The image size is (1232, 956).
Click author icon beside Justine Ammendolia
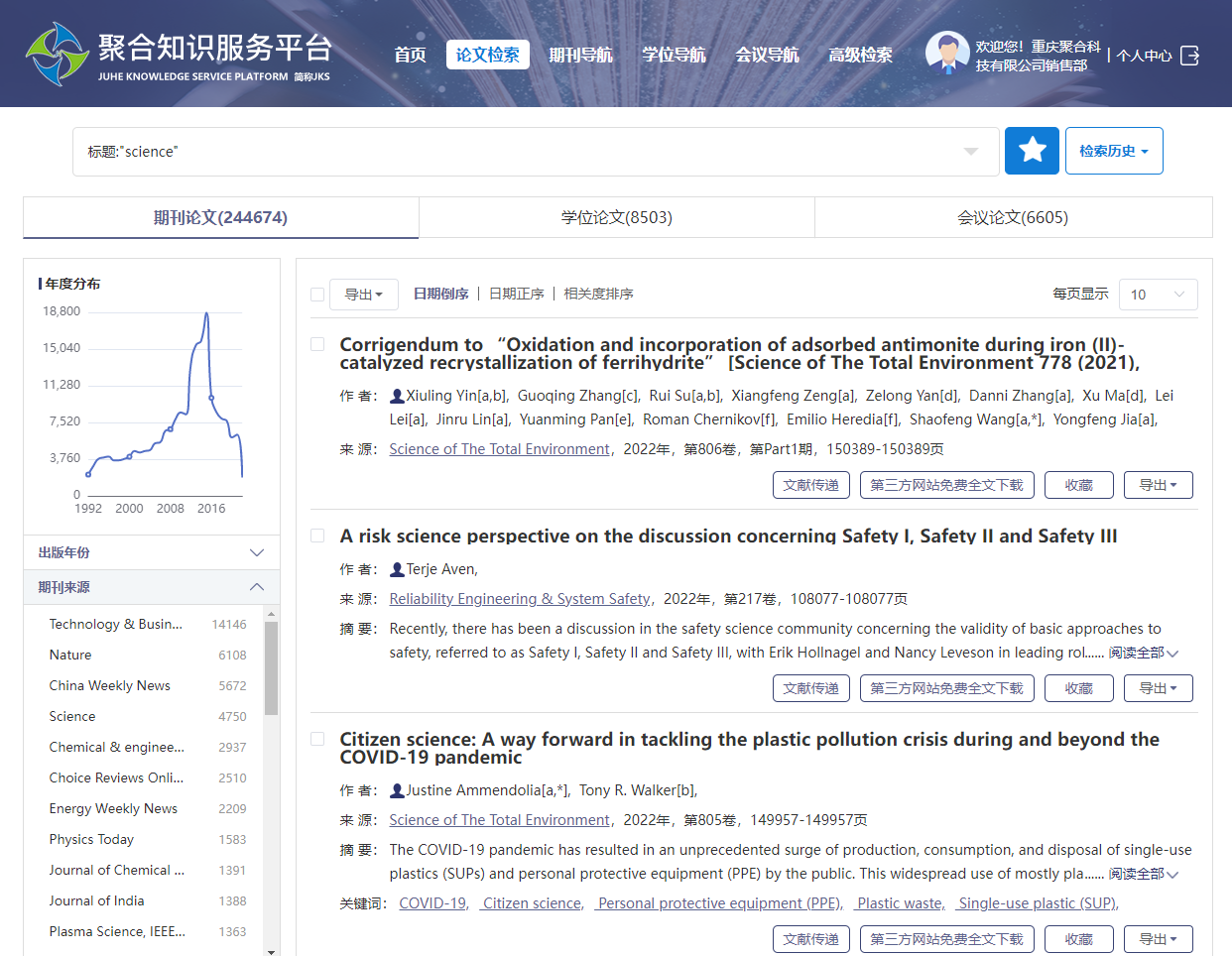point(397,790)
